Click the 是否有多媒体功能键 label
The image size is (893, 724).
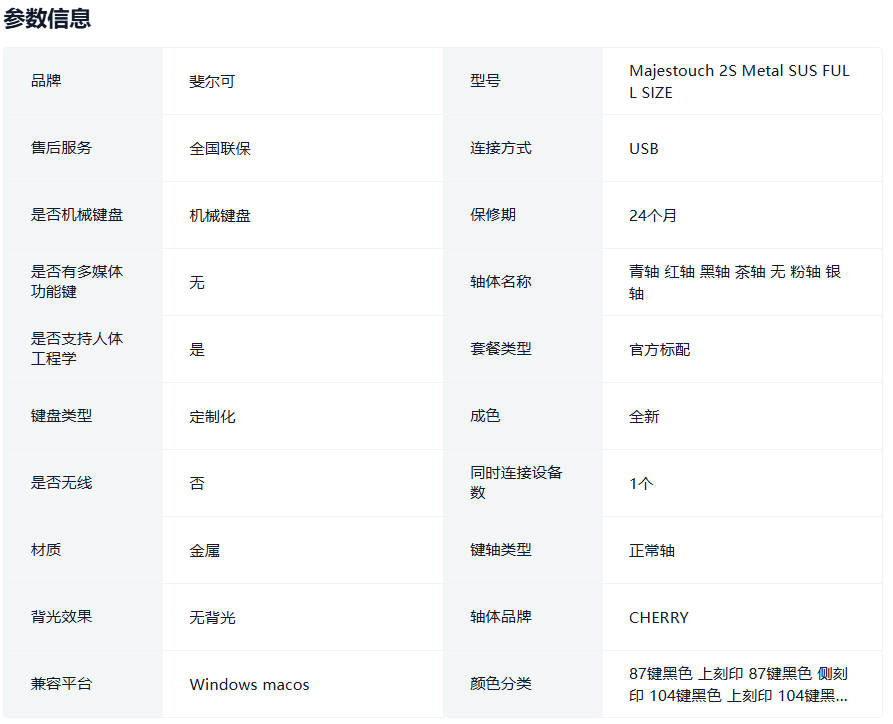pos(77,282)
